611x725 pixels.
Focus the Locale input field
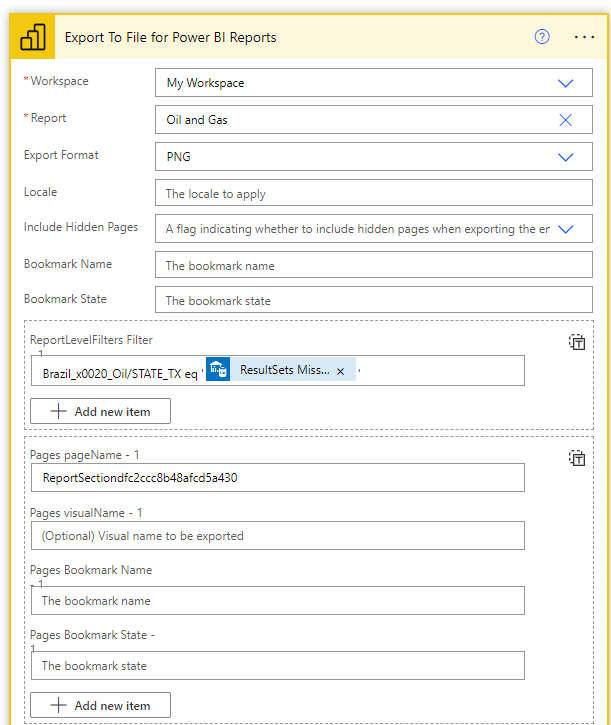(374, 193)
